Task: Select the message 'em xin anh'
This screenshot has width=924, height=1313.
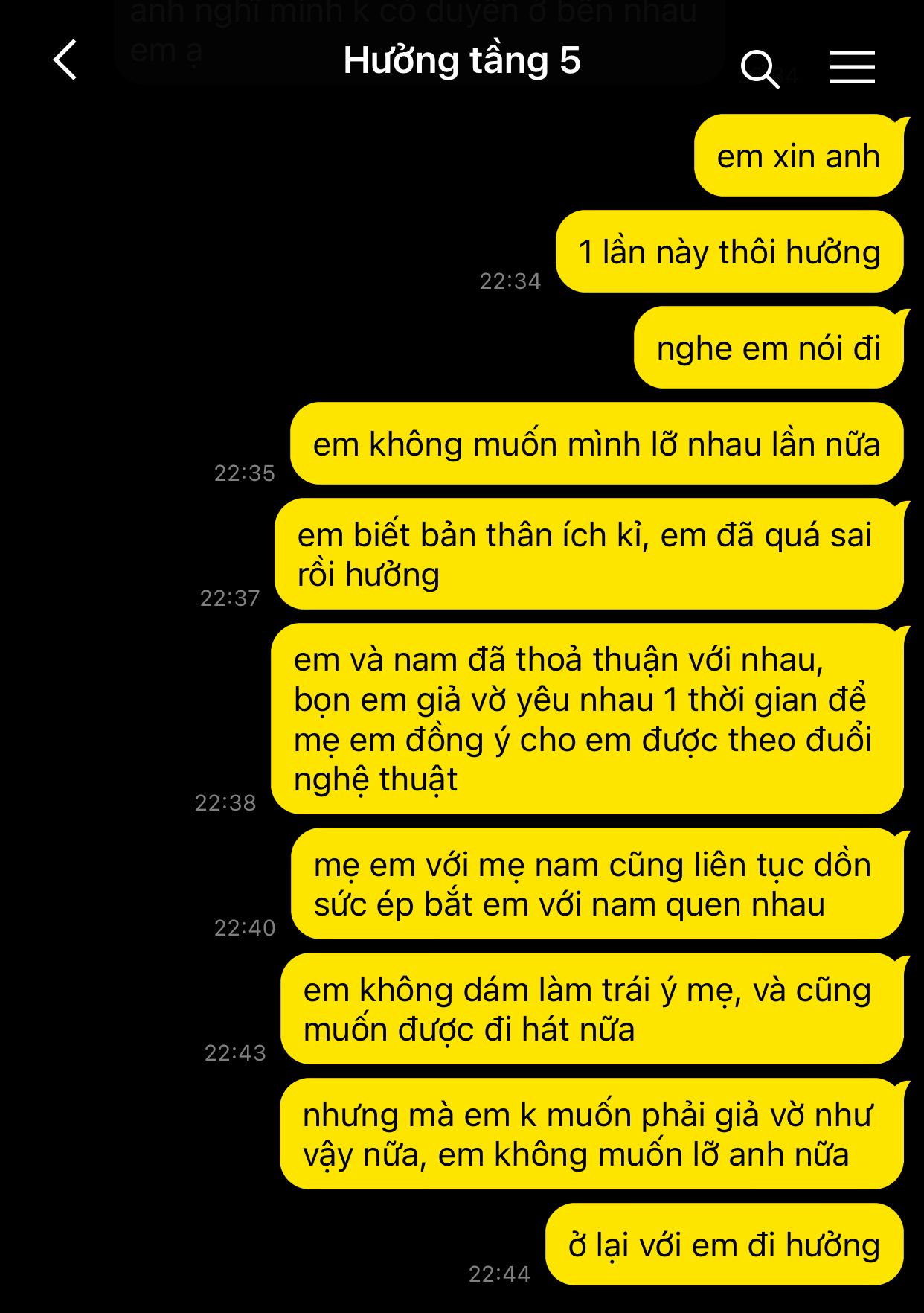Action: (x=799, y=156)
